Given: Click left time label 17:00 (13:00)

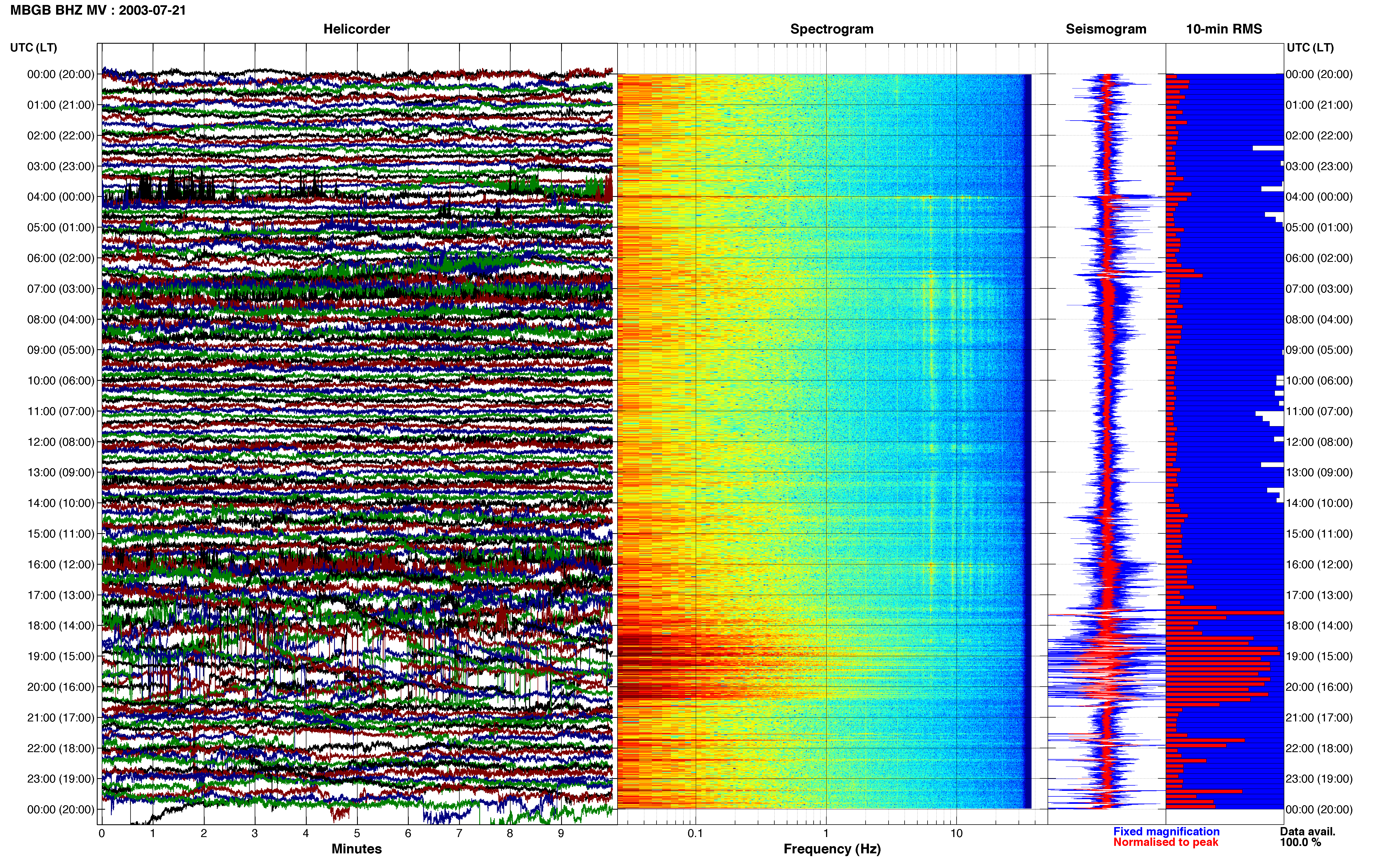Looking at the screenshot, I should 61,595.
